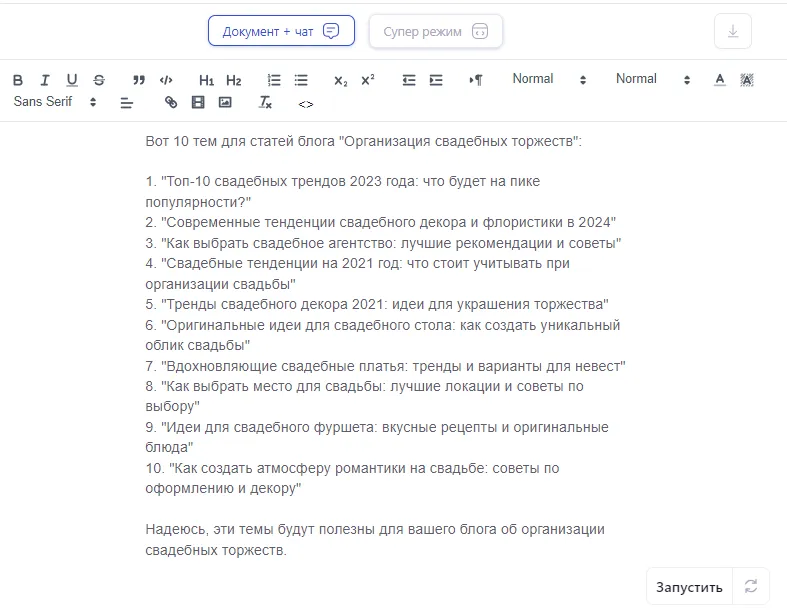Click topic 2 "Современные тенденции свадебного декора"
Viewport: 787px width, 616px height.
(380, 222)
